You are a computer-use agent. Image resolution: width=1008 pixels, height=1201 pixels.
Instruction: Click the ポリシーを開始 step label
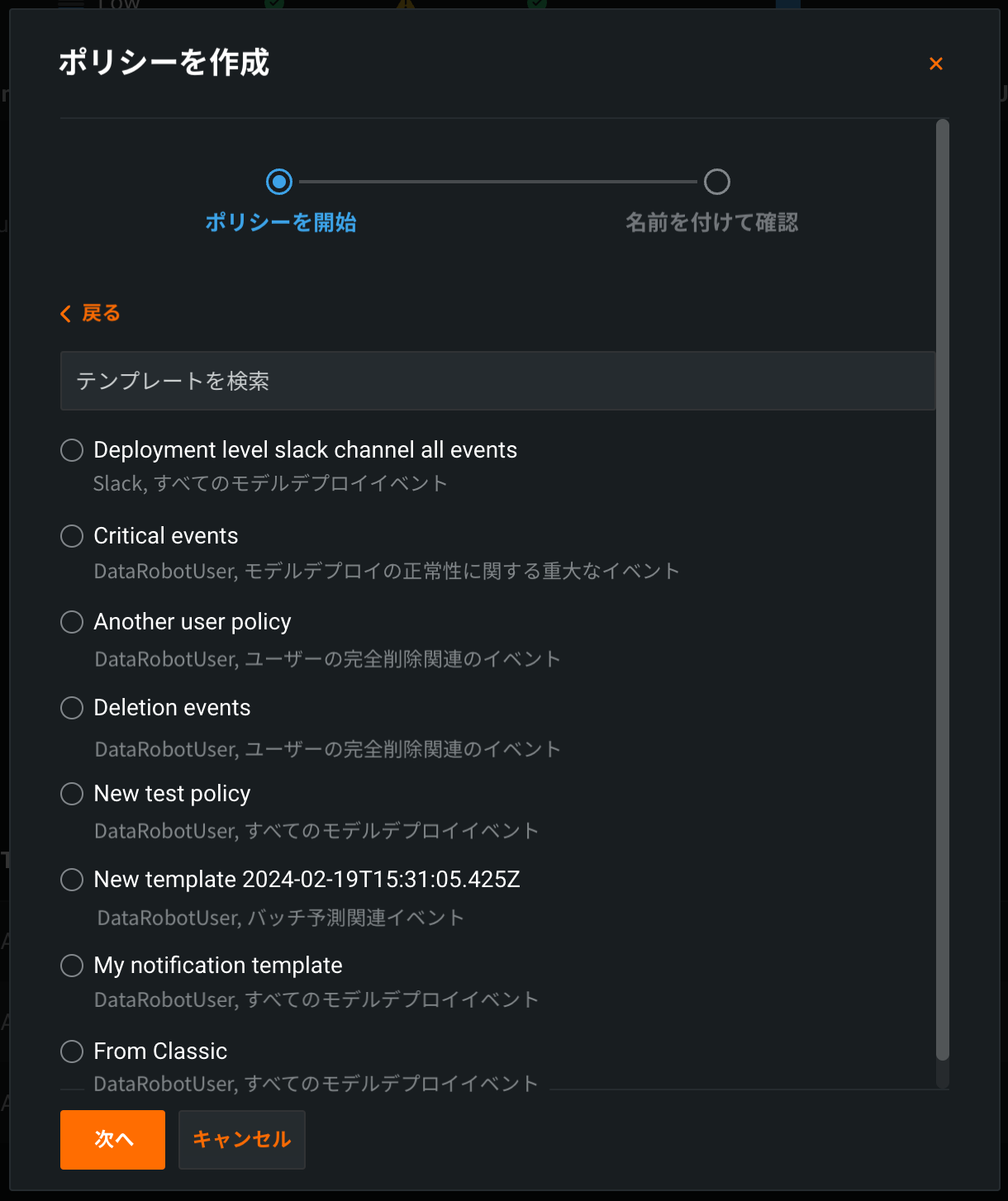click(x=280, y=222)
